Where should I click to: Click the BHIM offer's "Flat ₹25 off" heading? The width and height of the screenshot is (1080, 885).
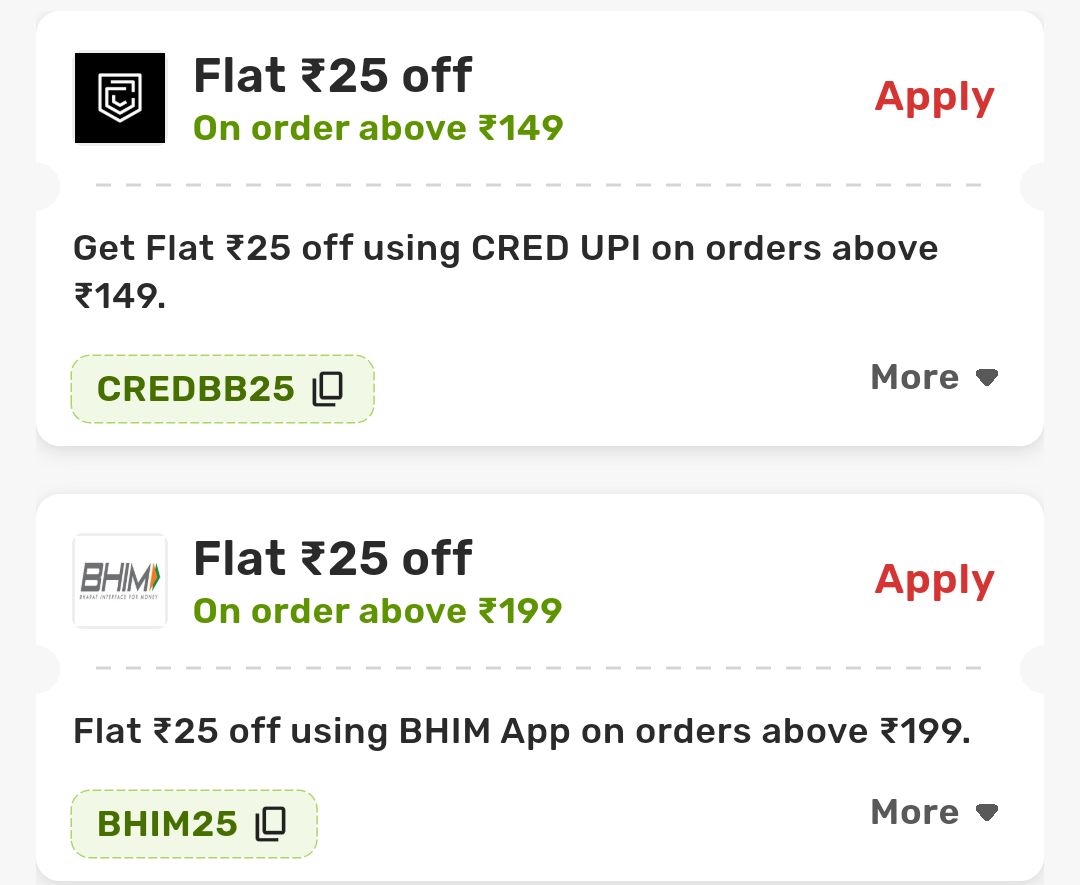pos(332,559)
